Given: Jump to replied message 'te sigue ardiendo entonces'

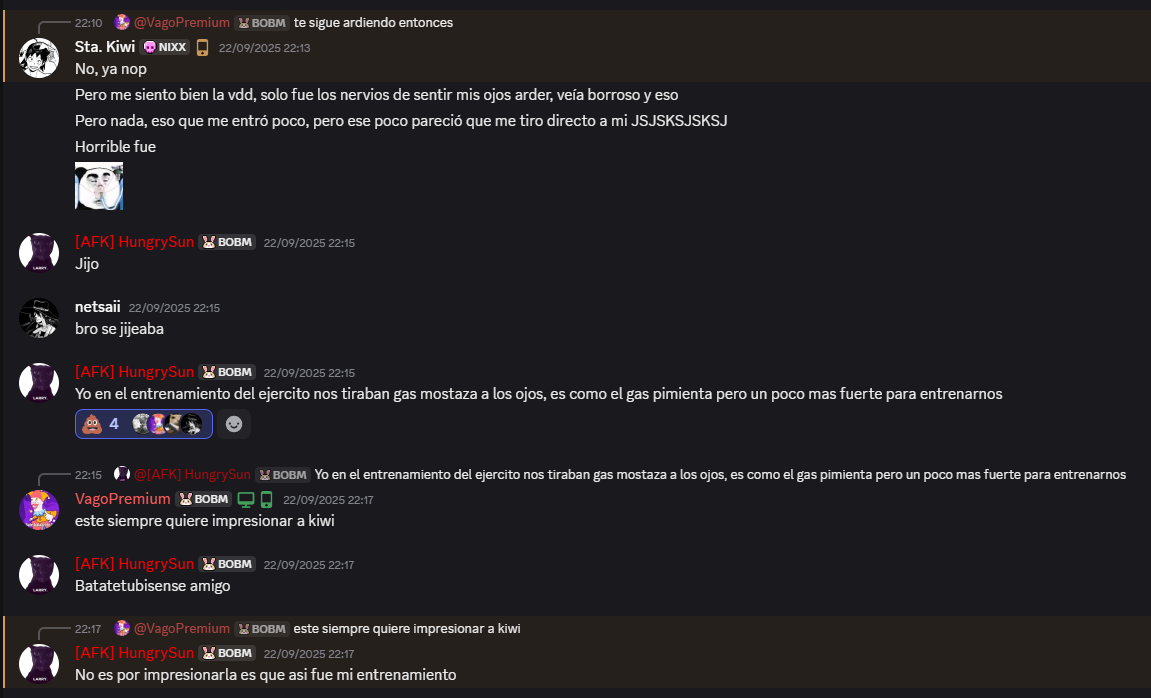Looking at the screenshot, I should [374, 23].
